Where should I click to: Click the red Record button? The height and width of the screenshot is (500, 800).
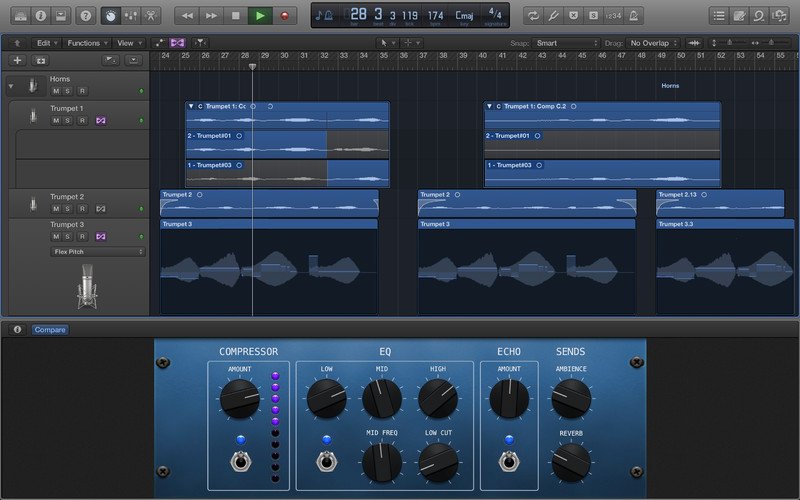coord(285,16)
